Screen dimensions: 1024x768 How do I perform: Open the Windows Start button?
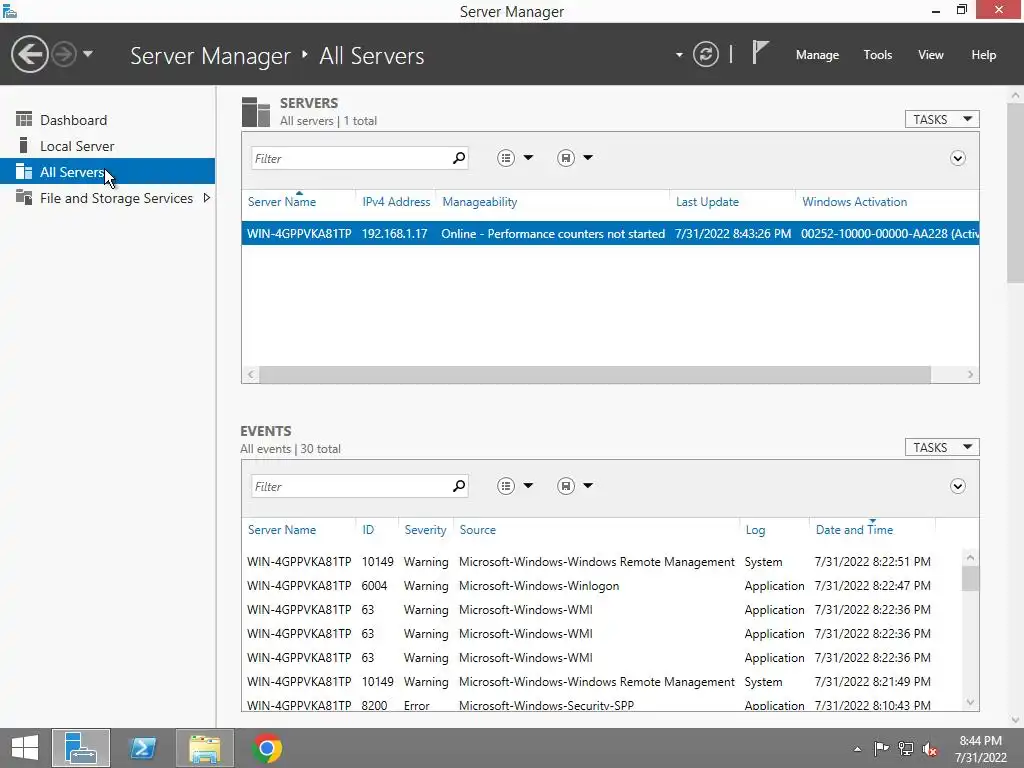(25, 748)
